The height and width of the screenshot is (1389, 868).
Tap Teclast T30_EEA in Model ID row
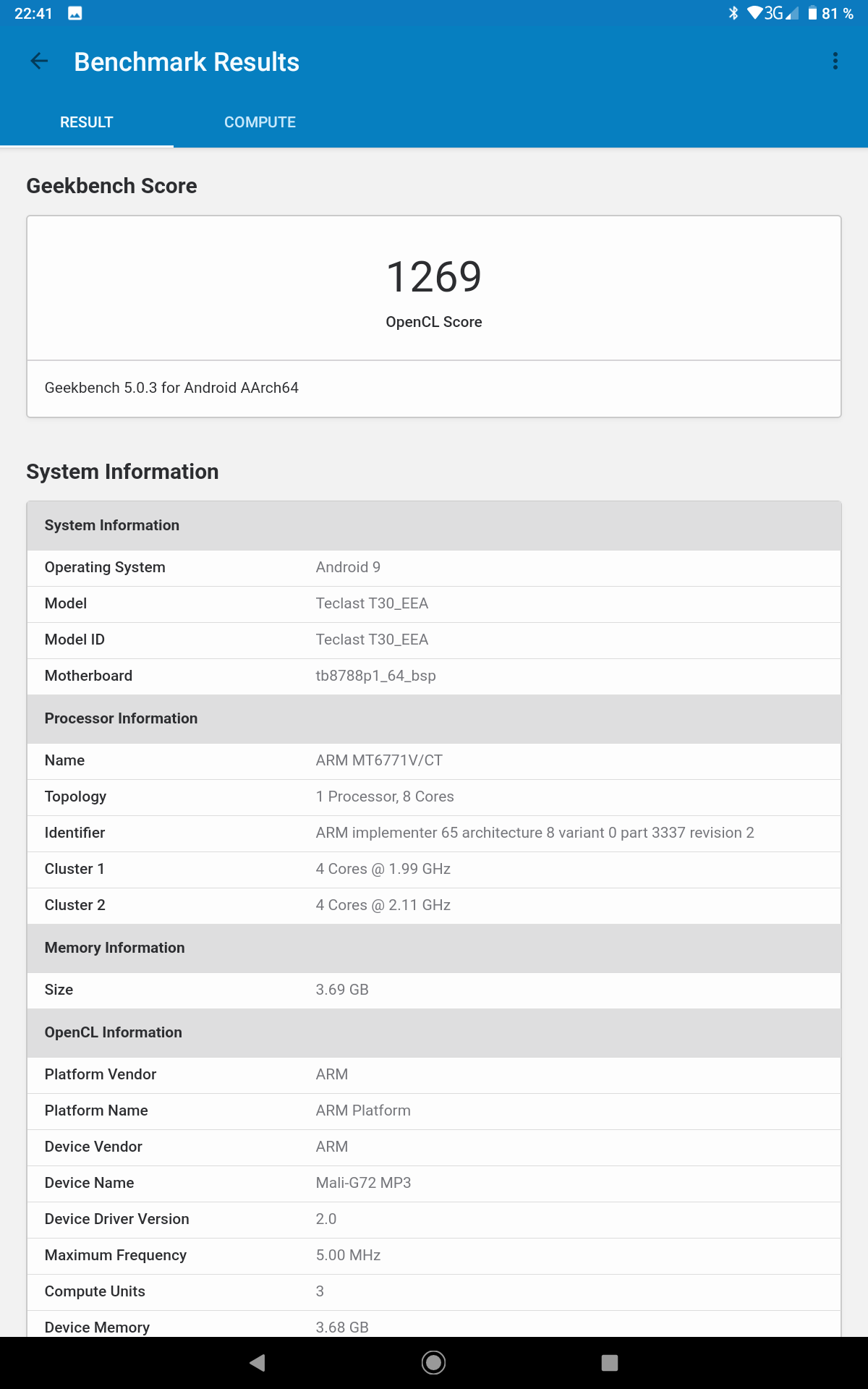tap(372, 640)
